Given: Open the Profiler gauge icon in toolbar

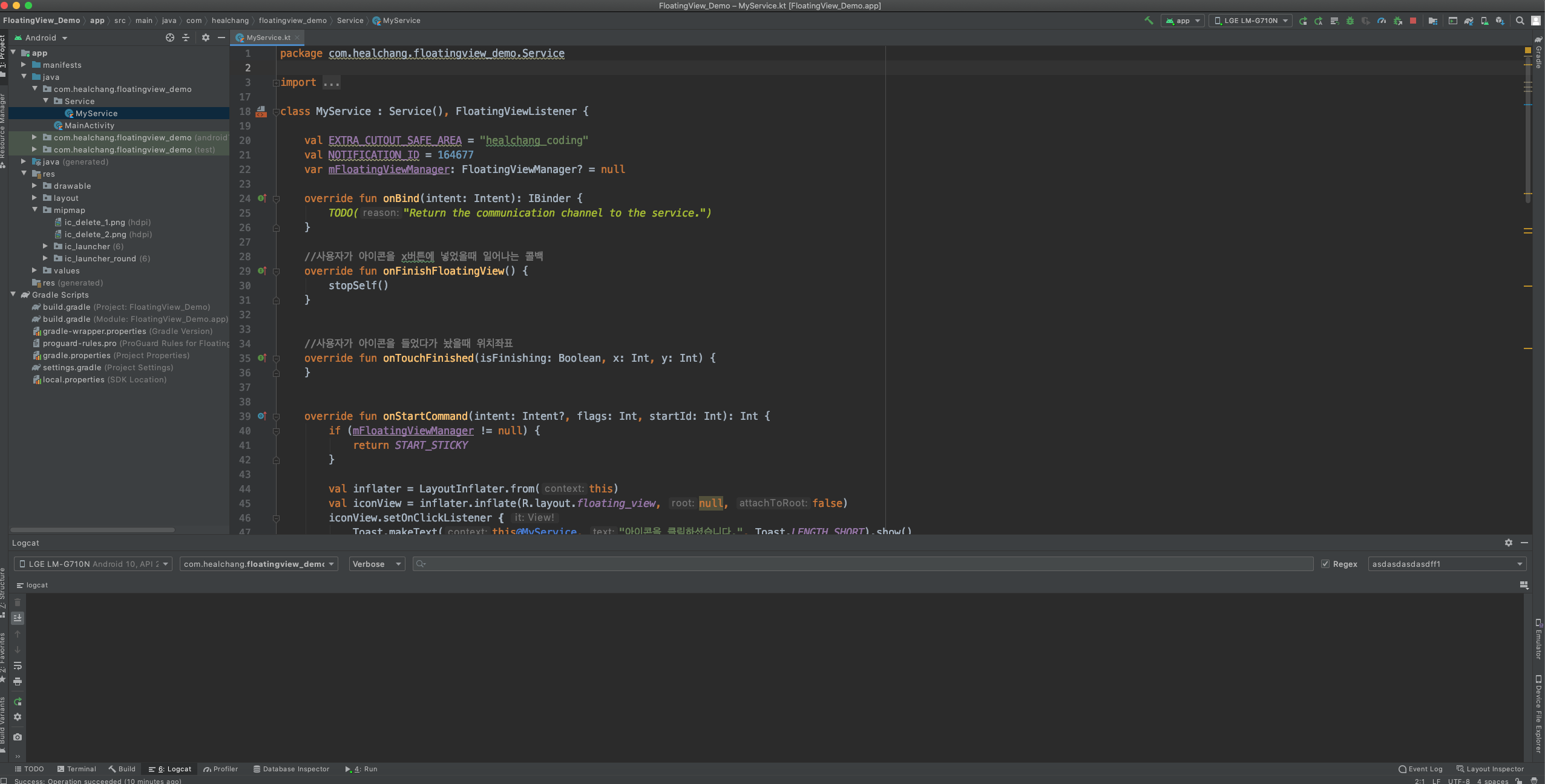Looking at the screenshot, I should pos(1382,21).
